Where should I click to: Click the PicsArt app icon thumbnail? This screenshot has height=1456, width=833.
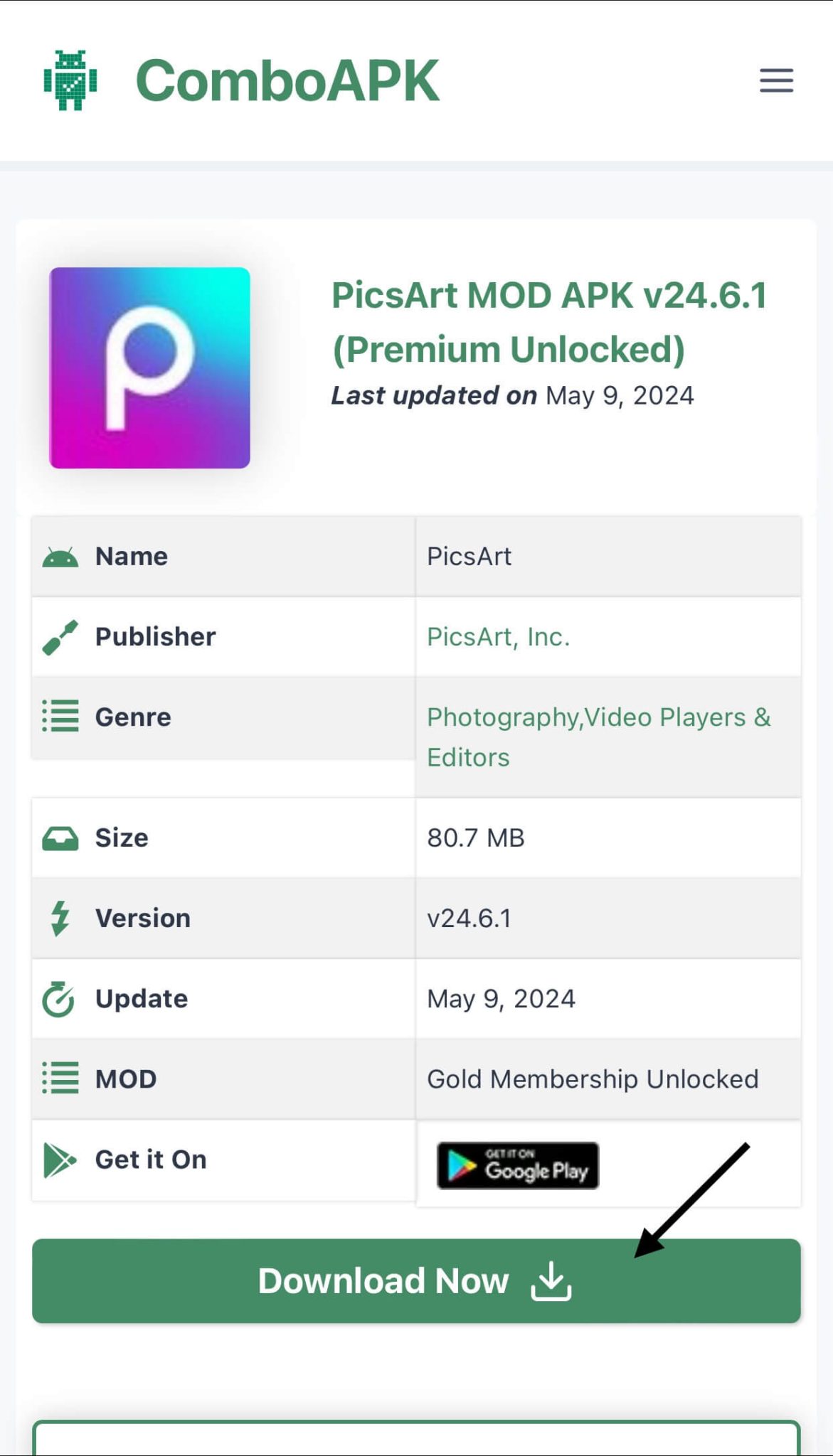pos(150,367)
